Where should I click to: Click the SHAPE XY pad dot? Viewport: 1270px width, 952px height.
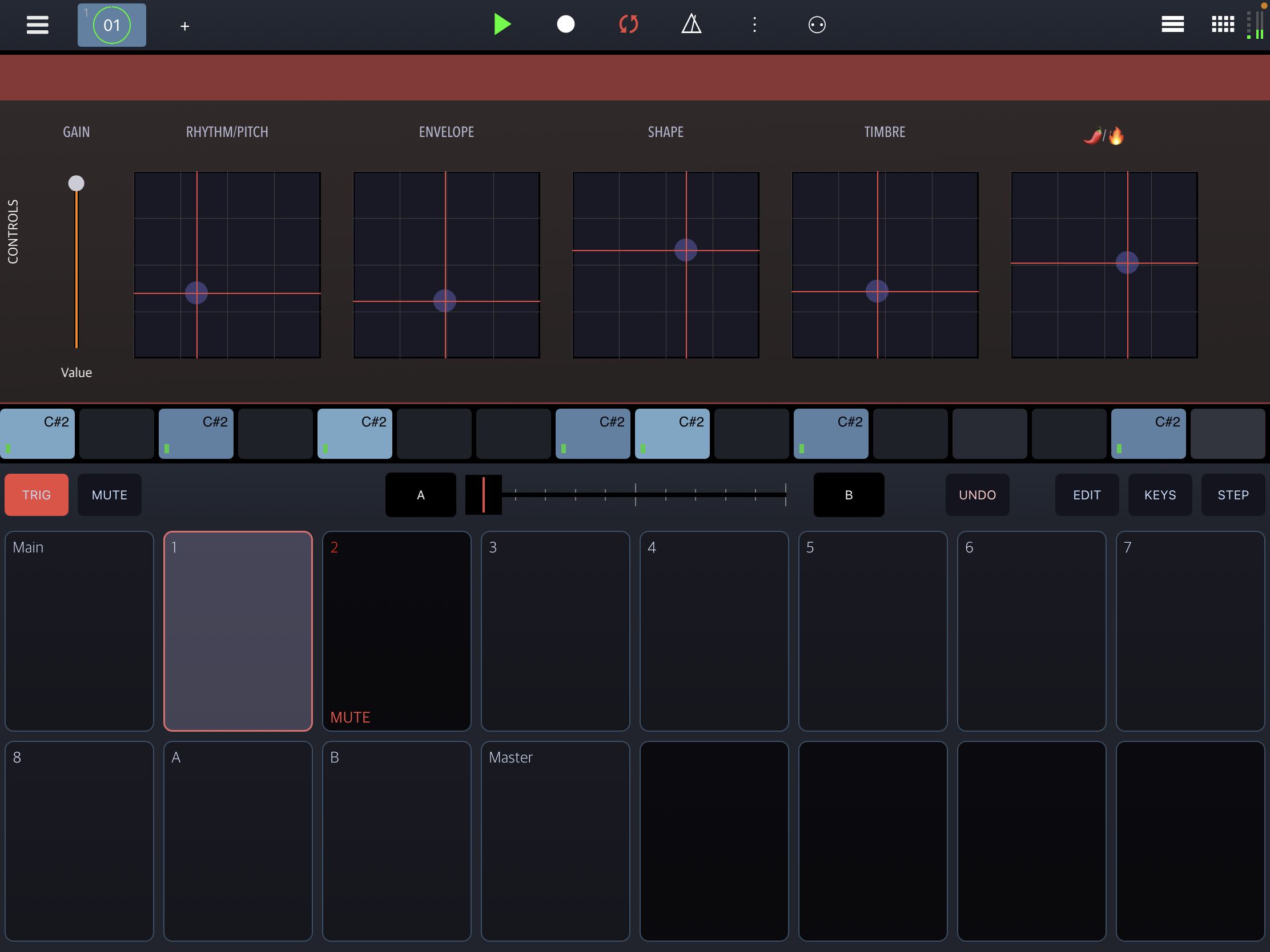(685, 250)
